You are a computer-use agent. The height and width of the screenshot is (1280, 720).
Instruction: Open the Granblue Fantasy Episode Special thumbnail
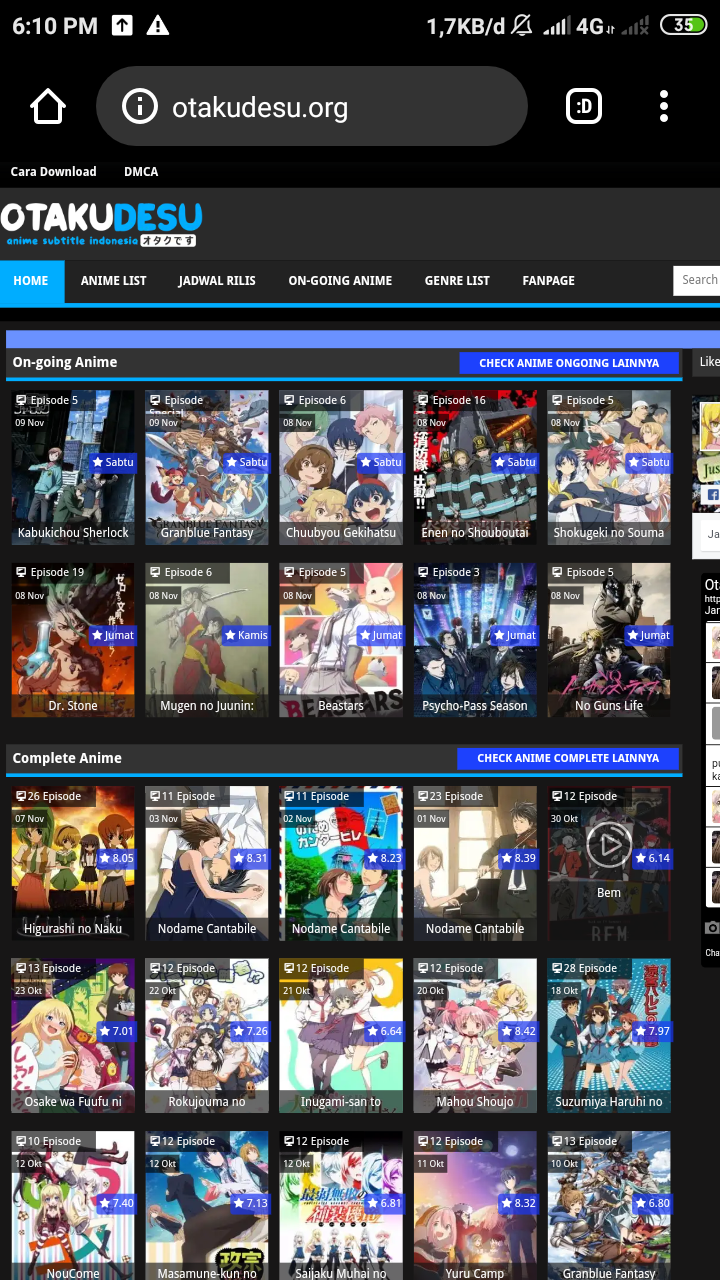207,467
